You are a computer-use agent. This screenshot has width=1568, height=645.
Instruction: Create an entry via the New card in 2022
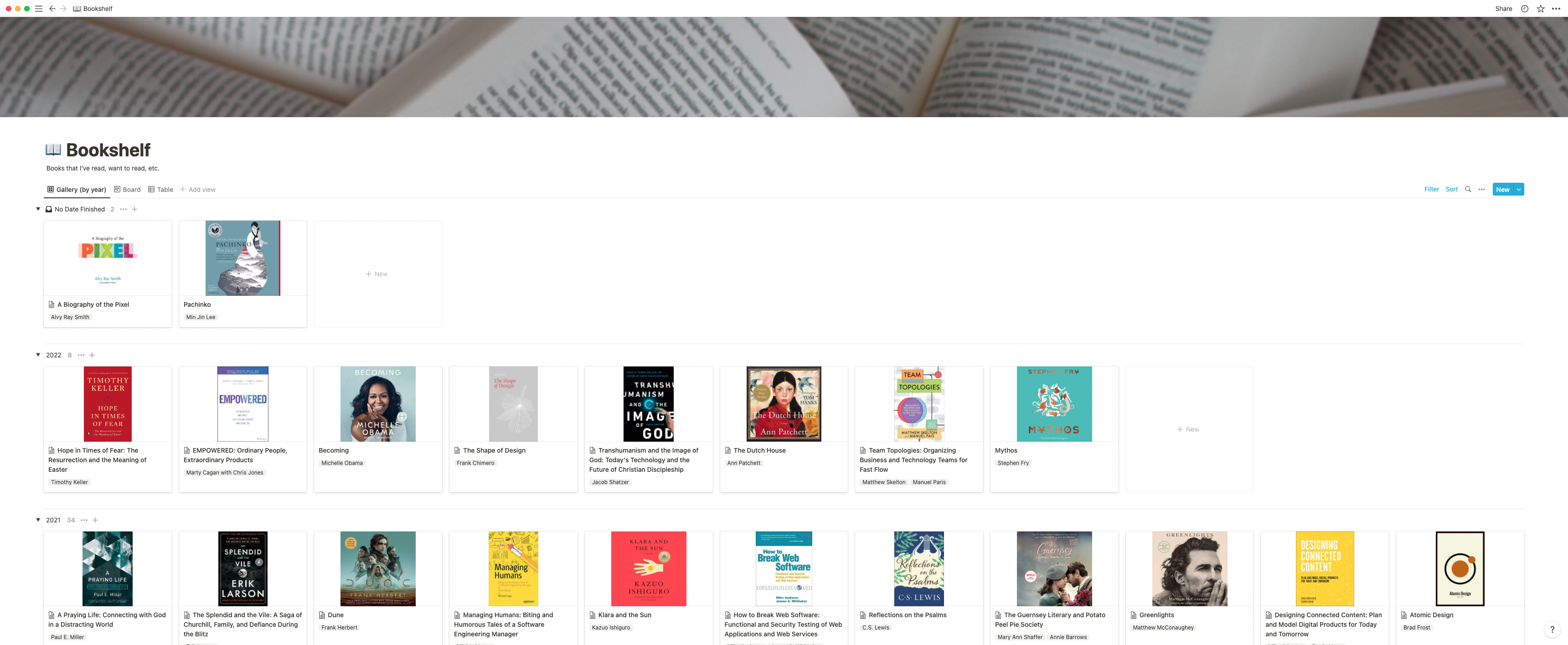coord(1189,429)
